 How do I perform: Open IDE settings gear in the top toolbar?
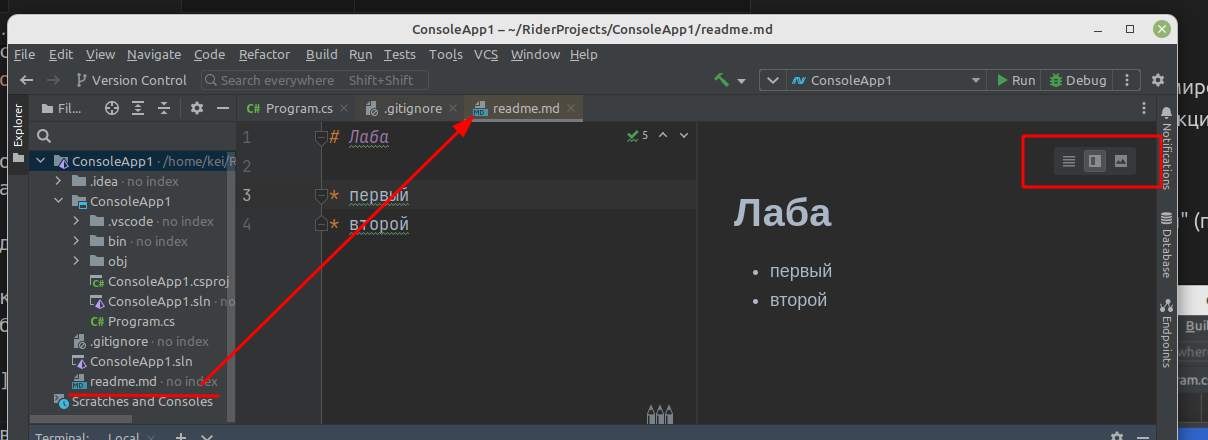1158,80
